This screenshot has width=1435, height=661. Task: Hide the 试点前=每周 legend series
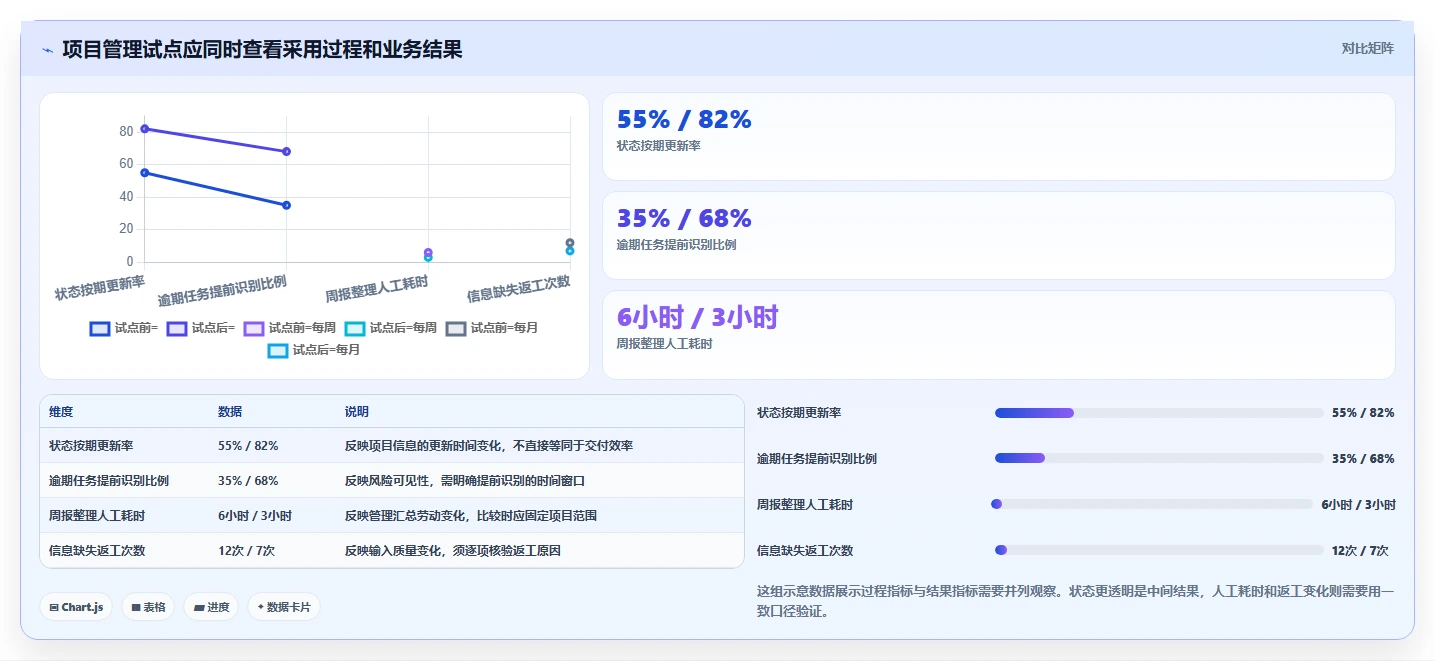(290, 328)
